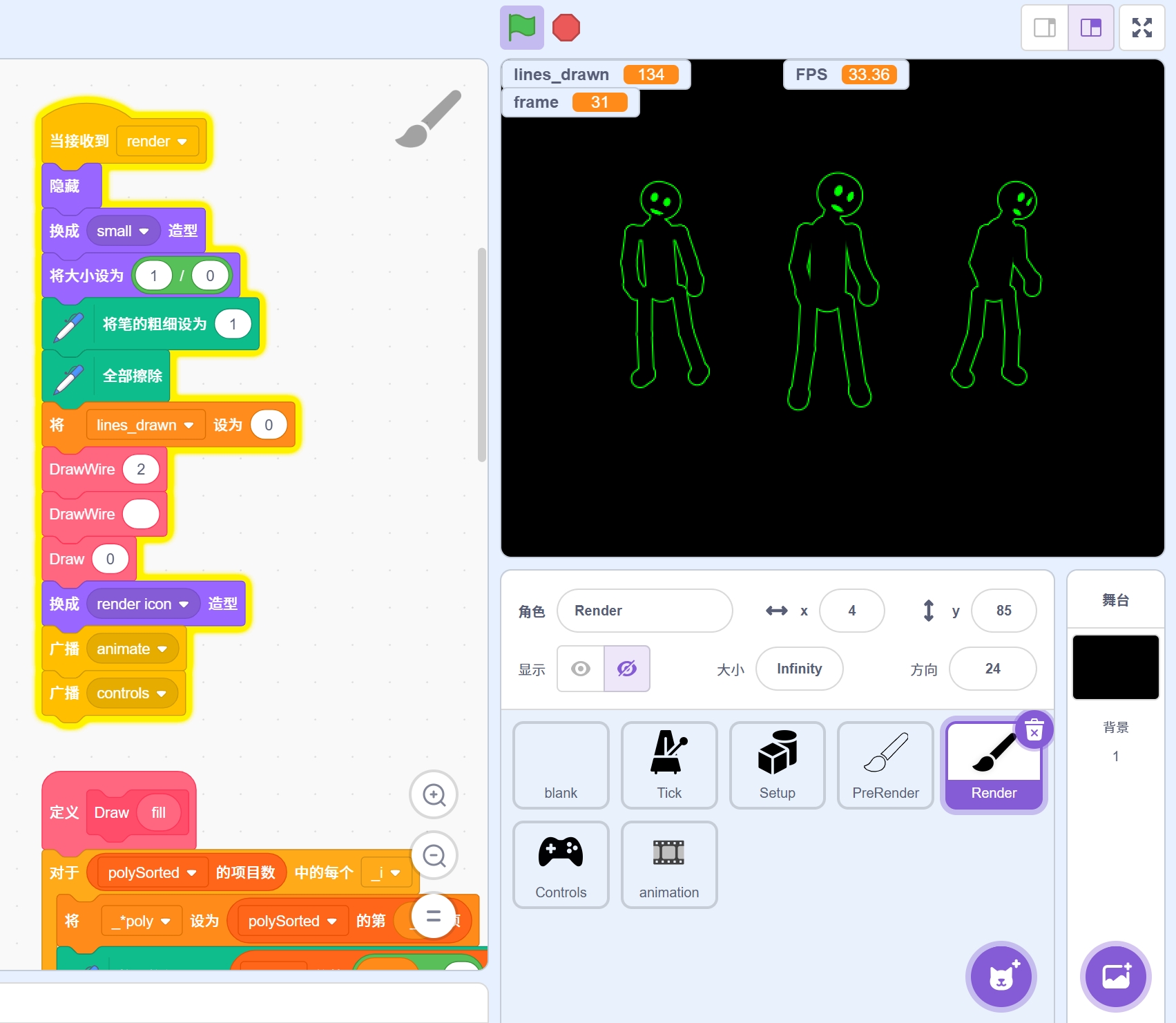Hide the sprite using crossed-eye toggle
Image resolution: width=1176 pixels, height=1023 pixels.
[x=627, y=669]
